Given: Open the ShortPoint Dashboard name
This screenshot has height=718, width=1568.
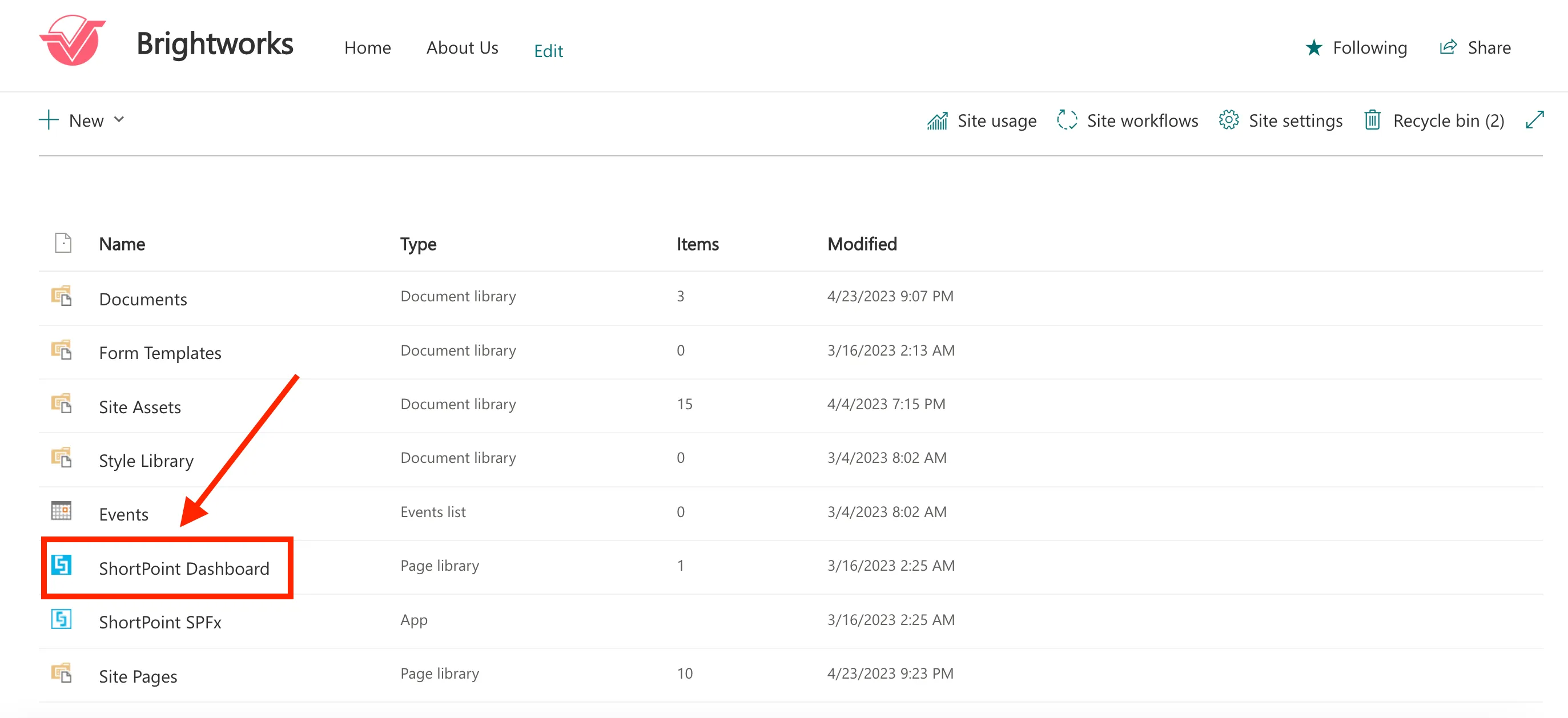Looking at the screenshot, I should tap(184, 568).
